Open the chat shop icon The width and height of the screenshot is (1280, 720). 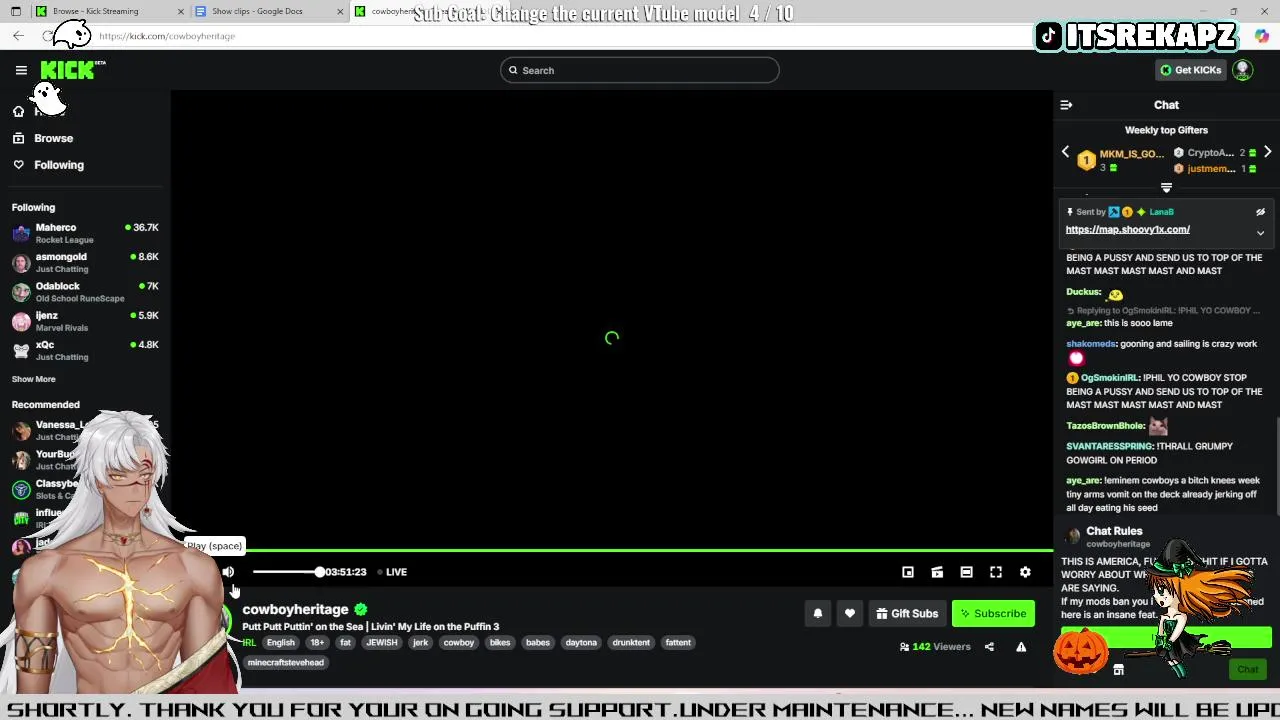click(1118, 670)
